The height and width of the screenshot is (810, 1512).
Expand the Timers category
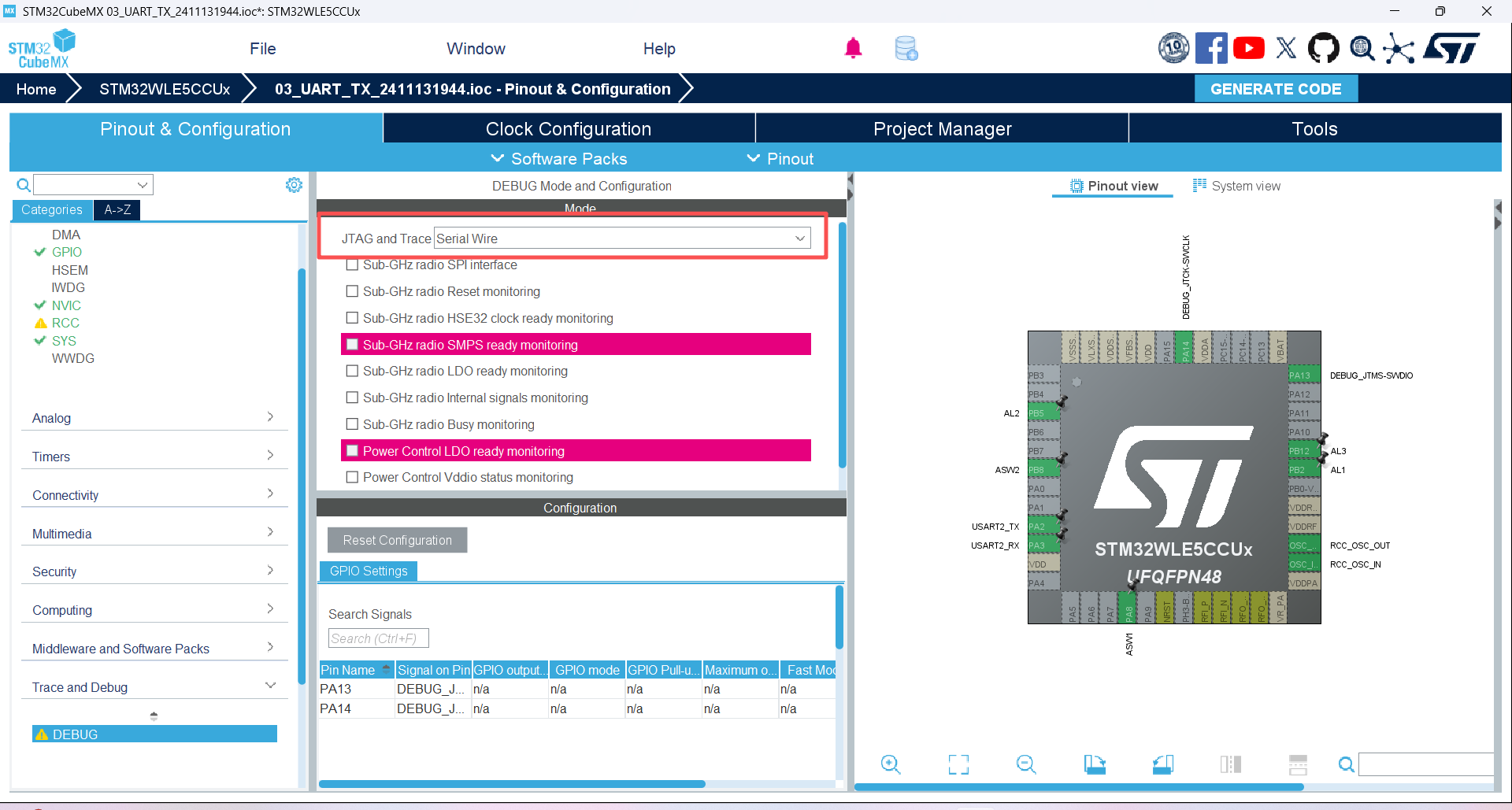[154, 457]
